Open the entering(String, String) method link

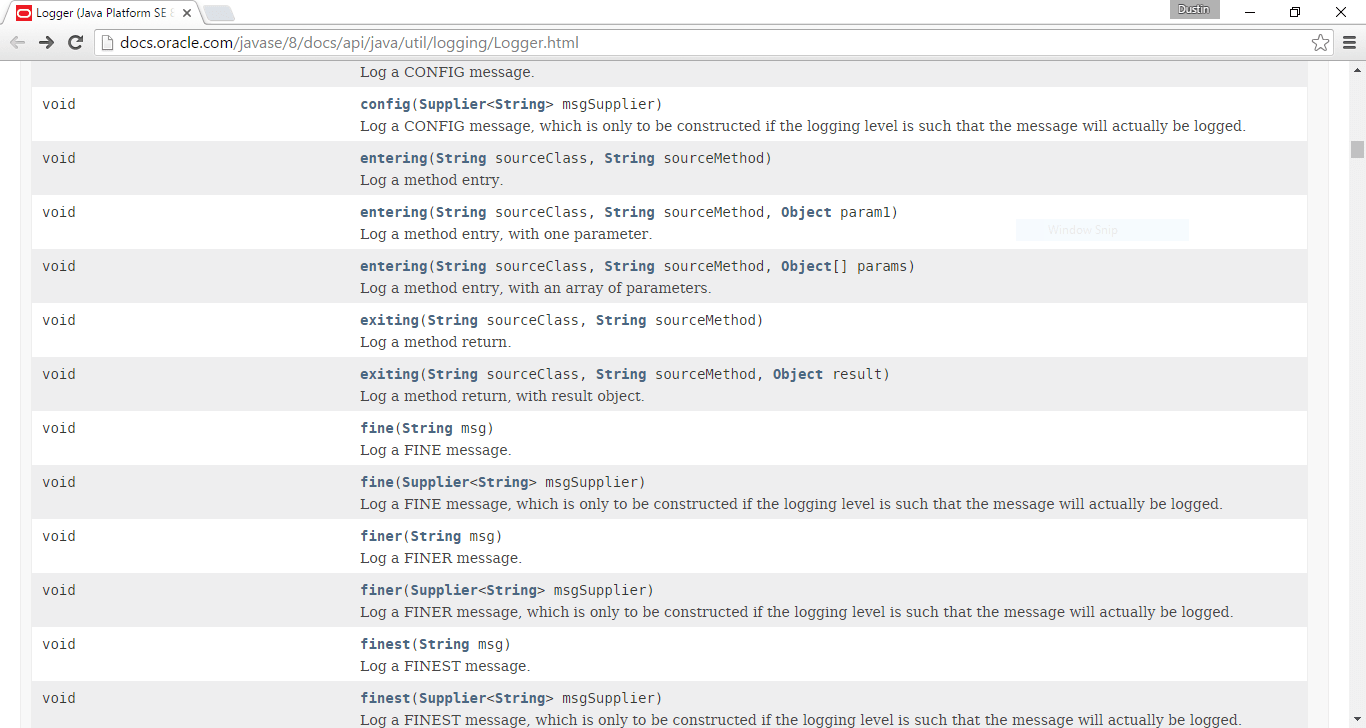pos(391,157)
